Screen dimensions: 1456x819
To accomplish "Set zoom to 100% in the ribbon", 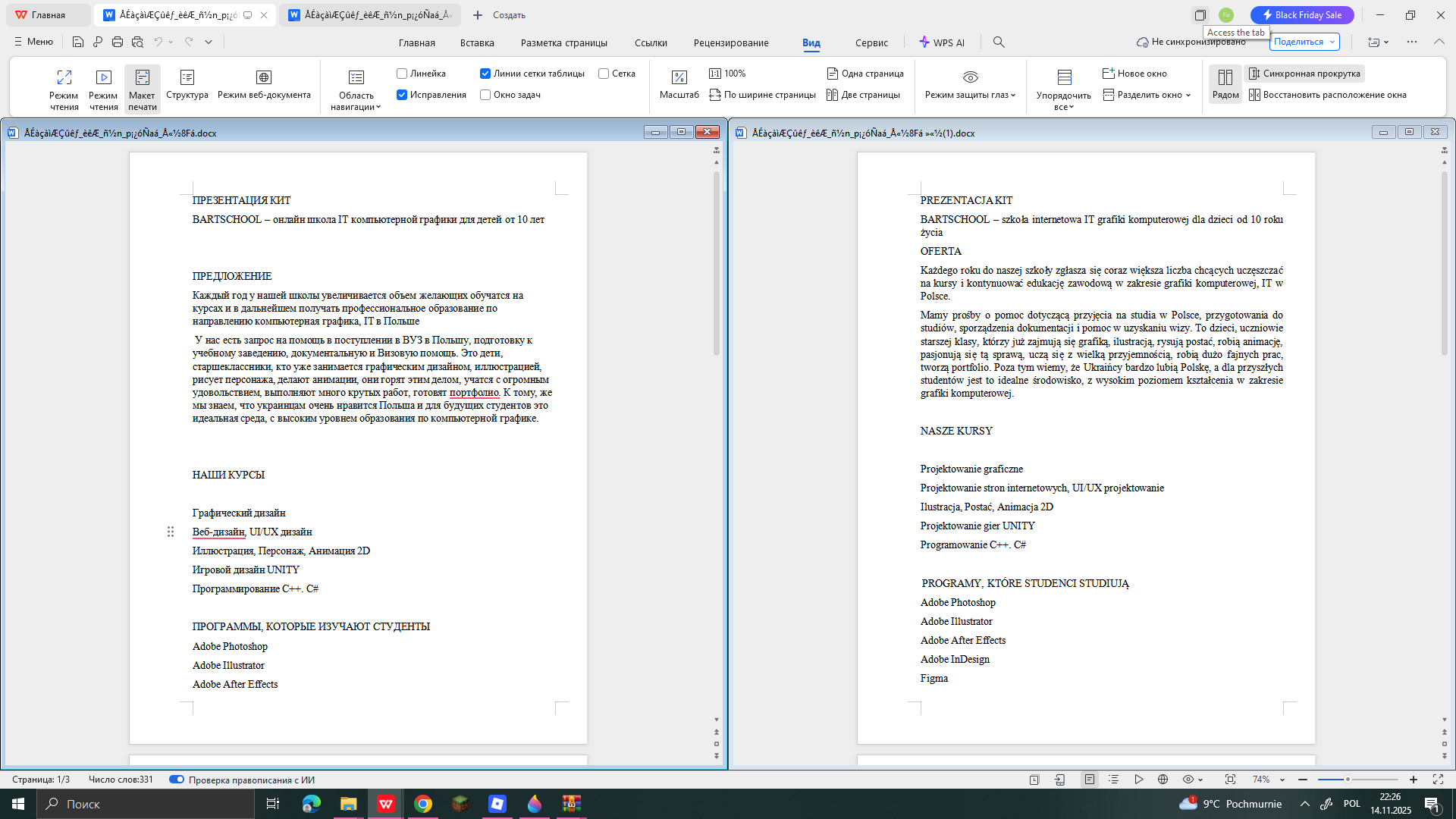I will [x=727, y=74].
